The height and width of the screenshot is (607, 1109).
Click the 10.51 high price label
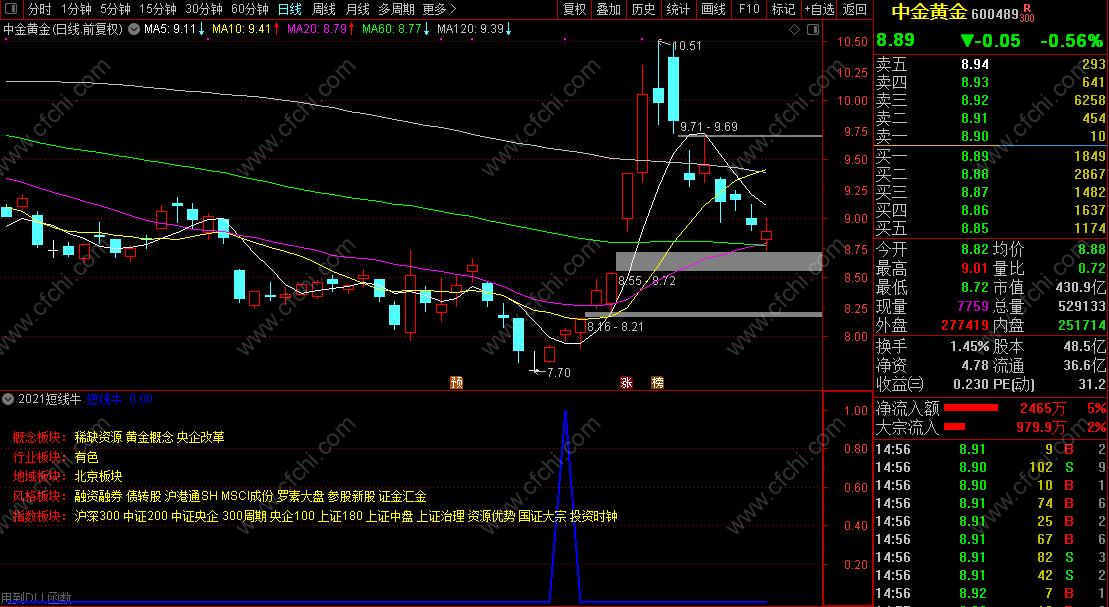(686, 46)
